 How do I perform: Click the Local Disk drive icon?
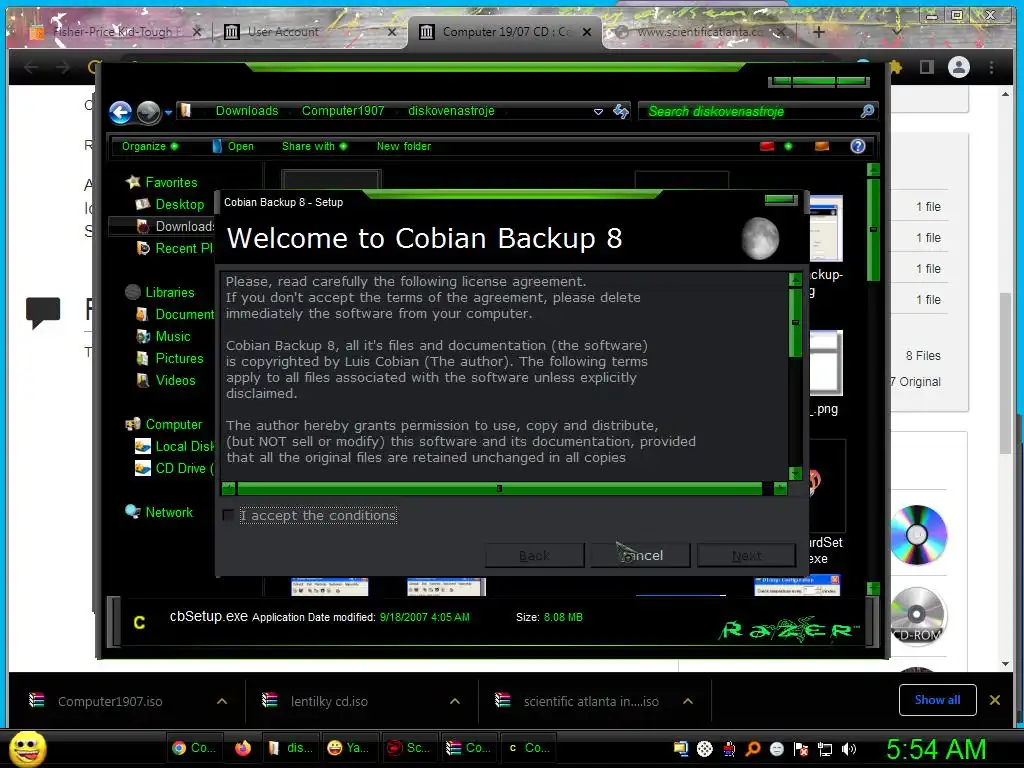[142, 447]
